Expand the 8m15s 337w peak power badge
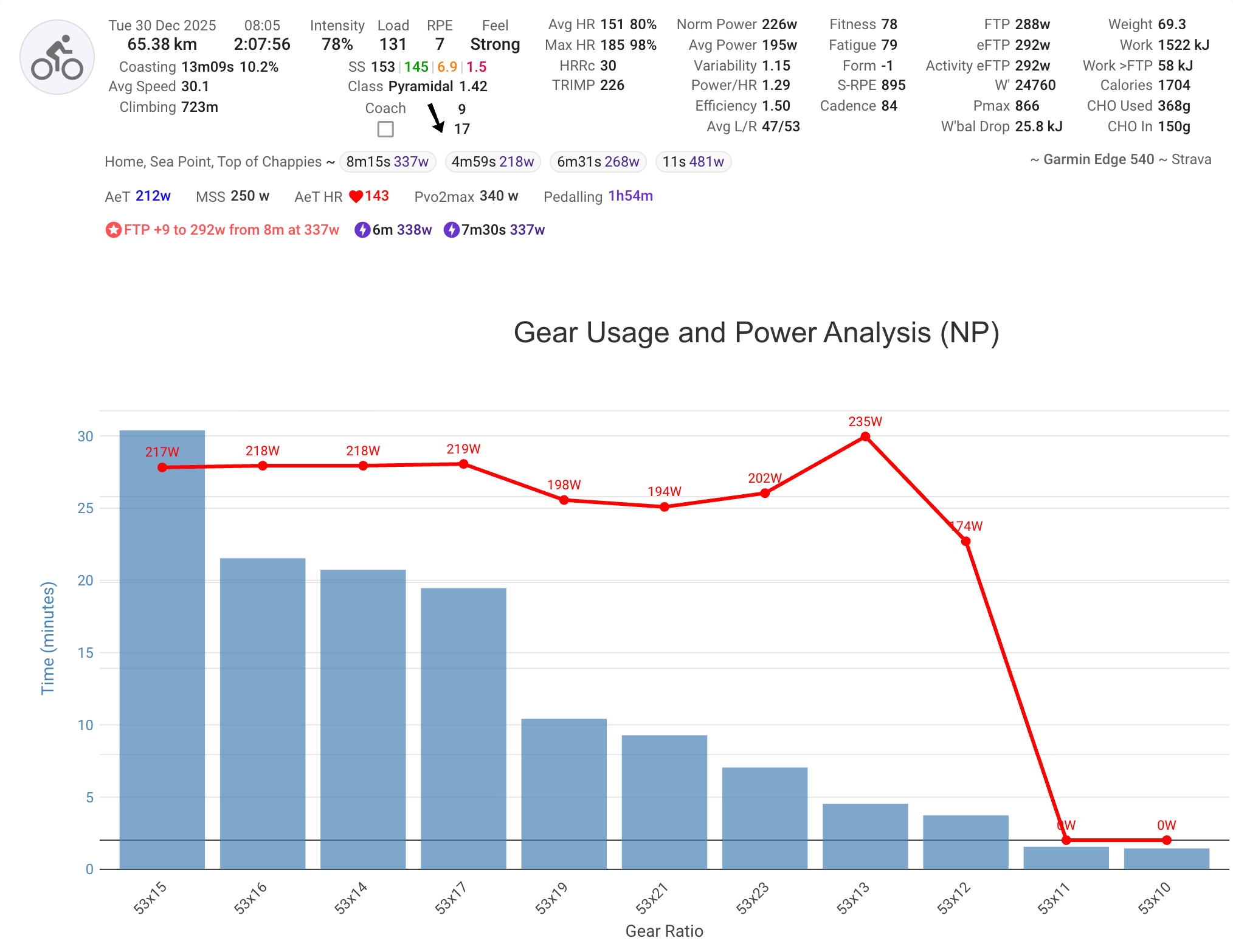Image resolution: width=1233 pixels, height=952 pixels. [x=387, y=162]
